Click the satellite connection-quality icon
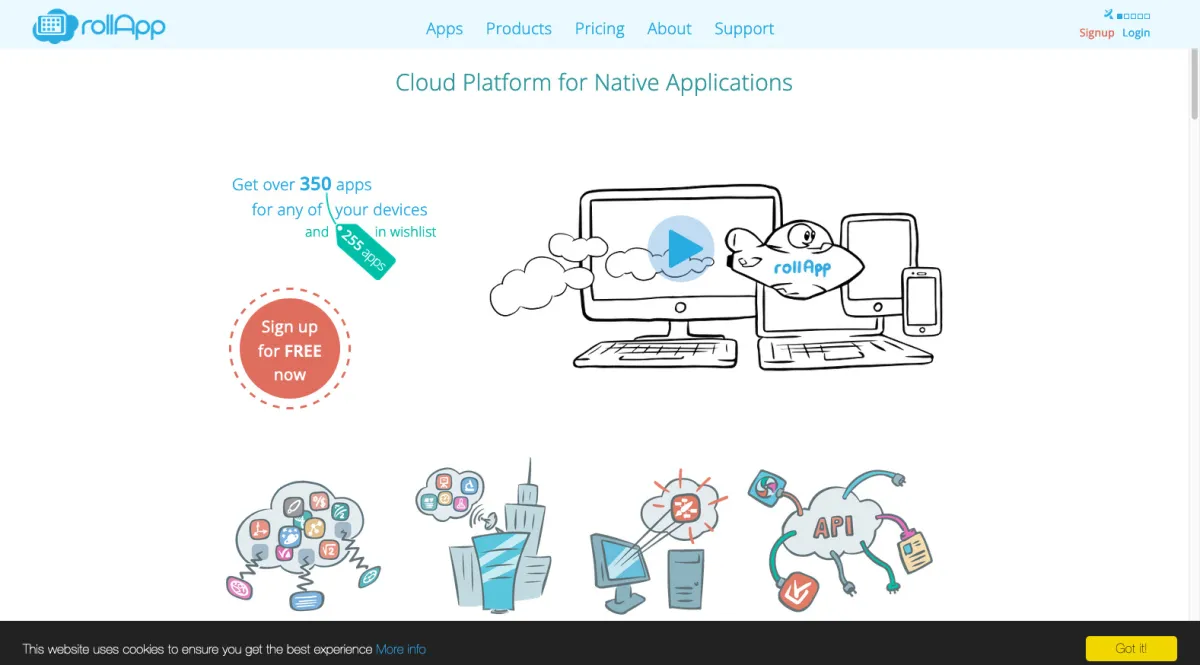Viewport: 1200px width, 665px height. (1108, 14)
